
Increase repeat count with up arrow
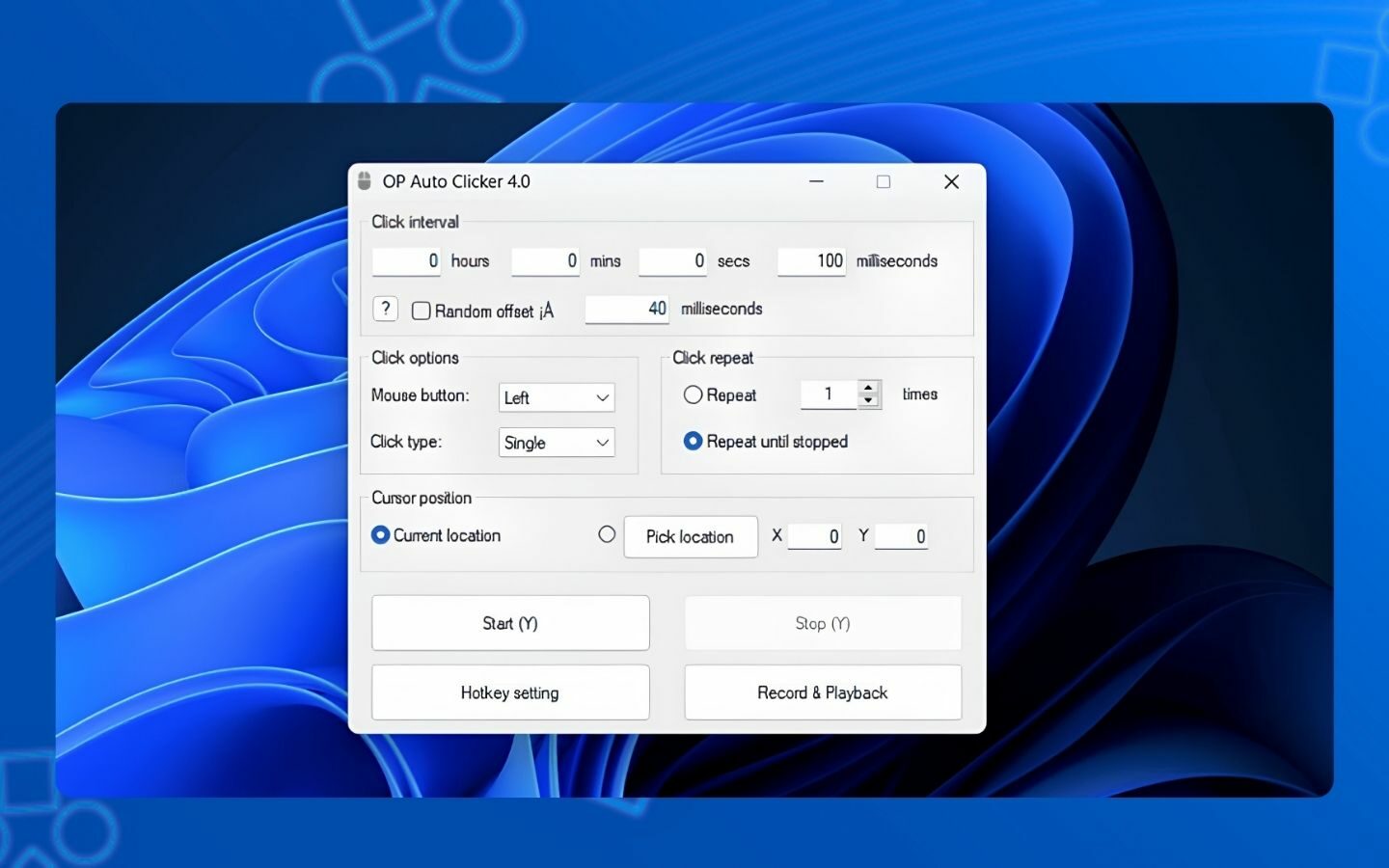869,388
